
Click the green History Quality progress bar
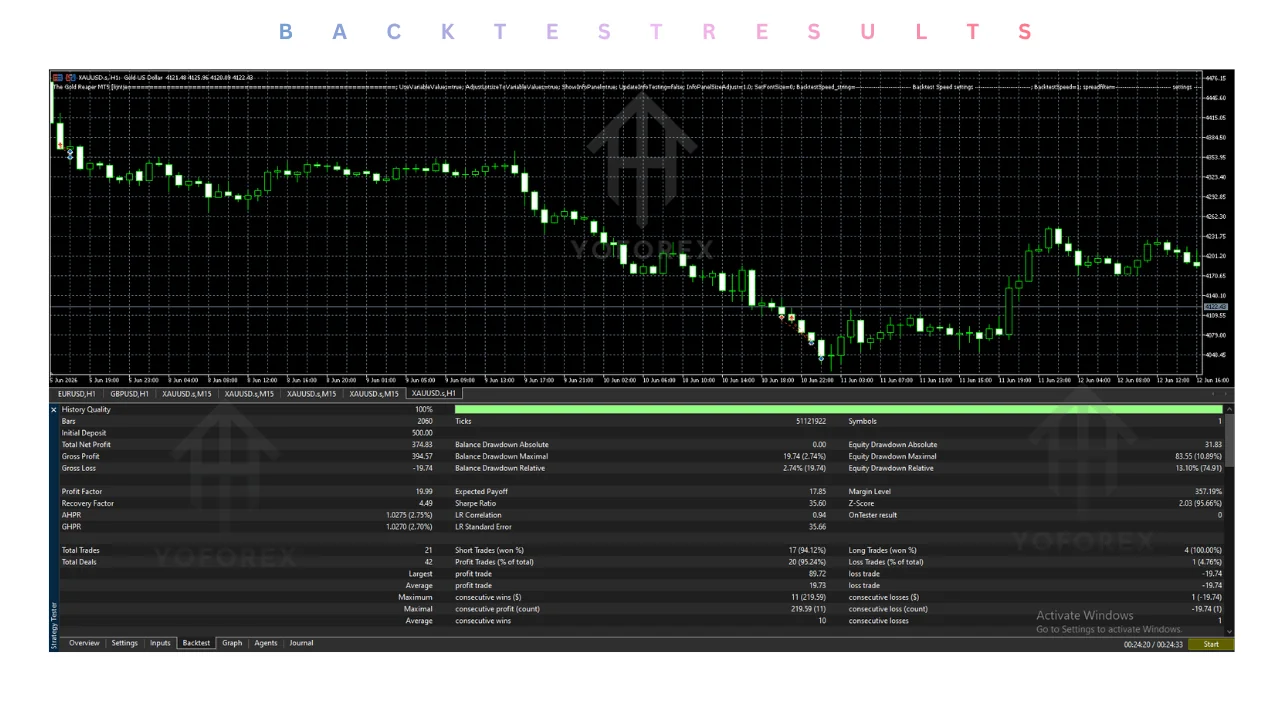pyautogui.click(x=838, y=409)
